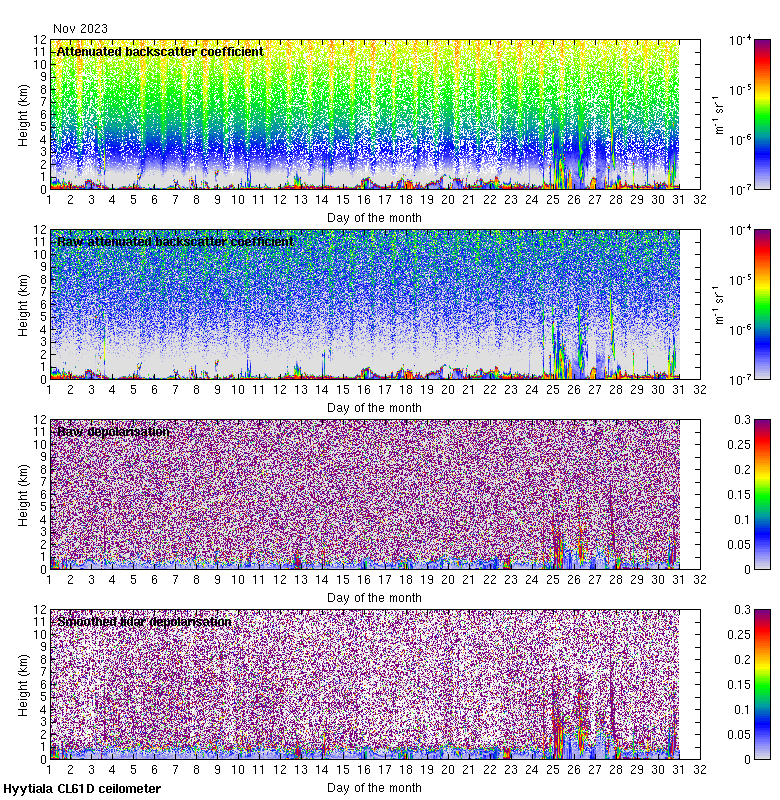This screenshot has width=780, height=800.
Task: Click the 0 tick on the Smoothed depolarisation colorbar
Action: pyautogui.click(x=747, y=760)
